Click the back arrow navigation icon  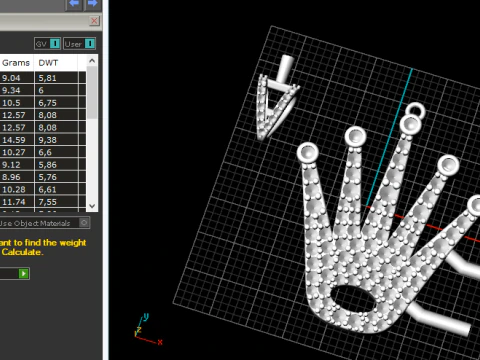click(x=74, y=4)
